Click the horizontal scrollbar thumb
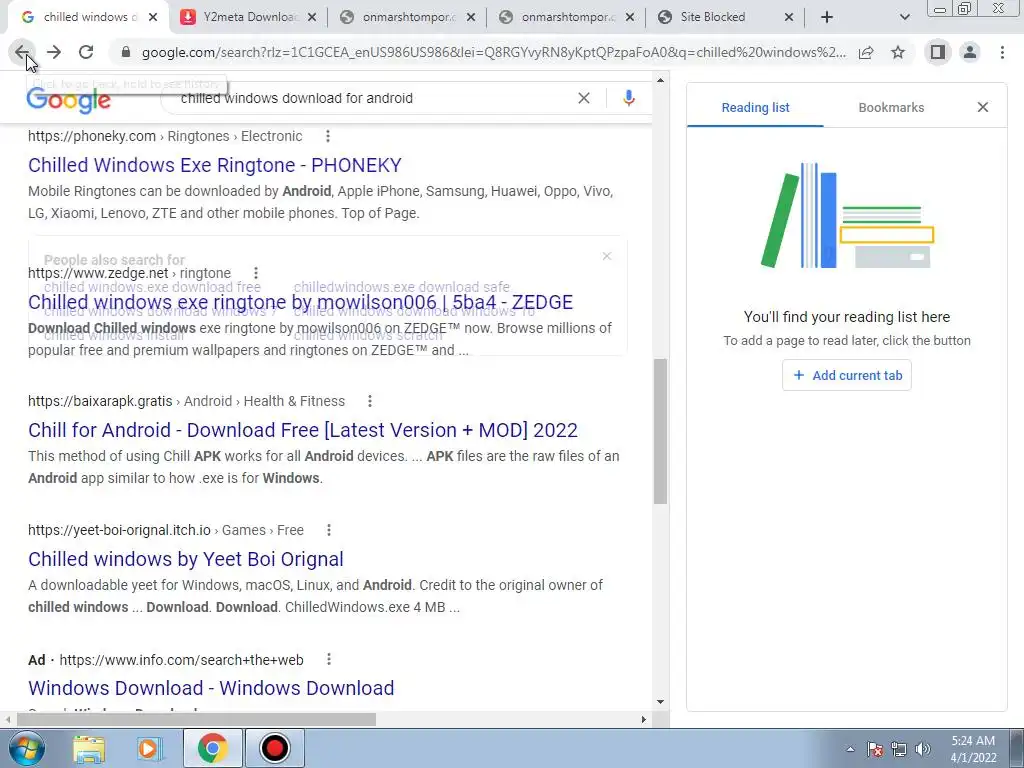Image resolution: width=1024 pixels, height=768 pixels. [x=197, y=719]
